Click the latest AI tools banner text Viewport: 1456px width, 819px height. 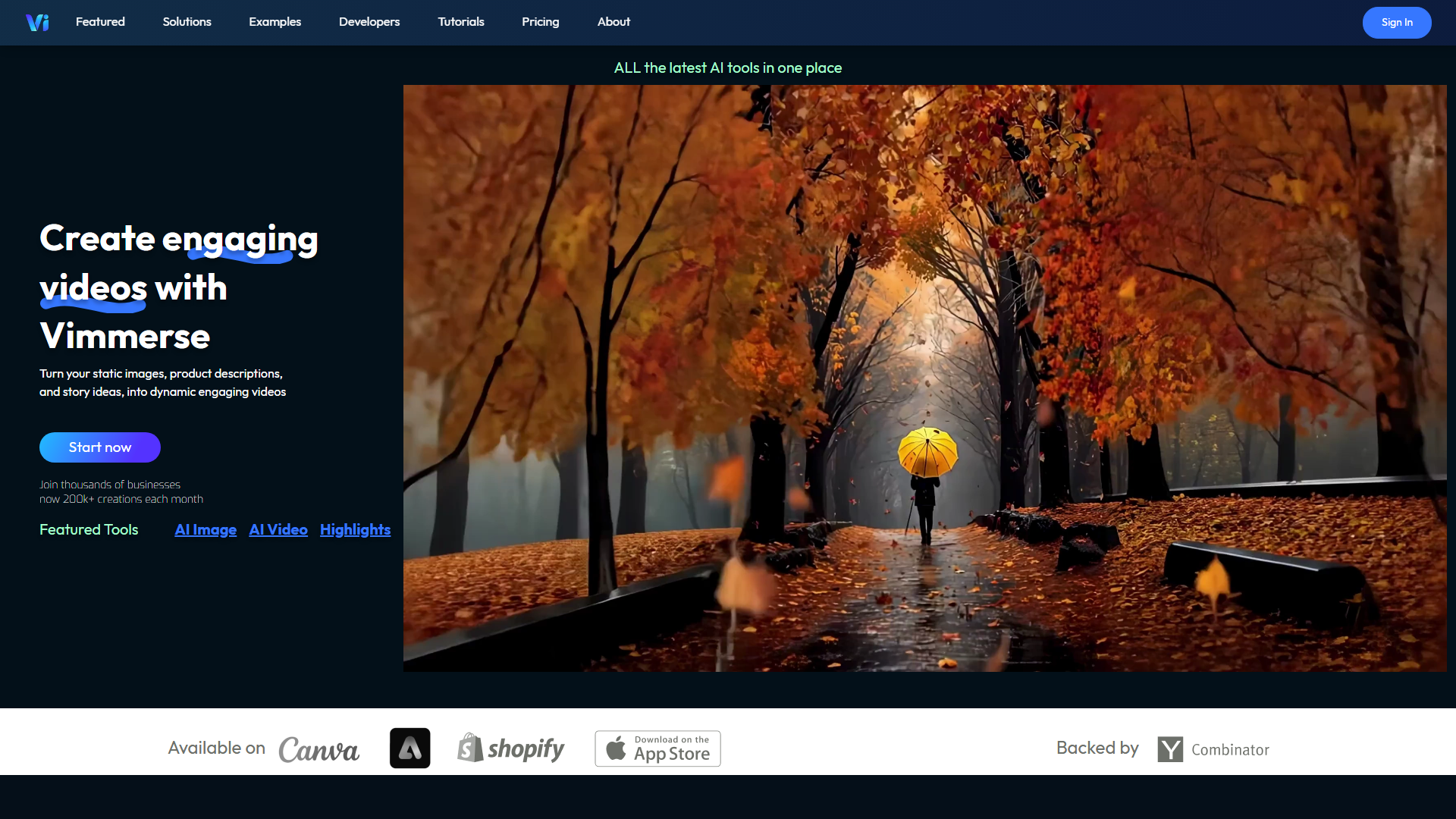727,68
